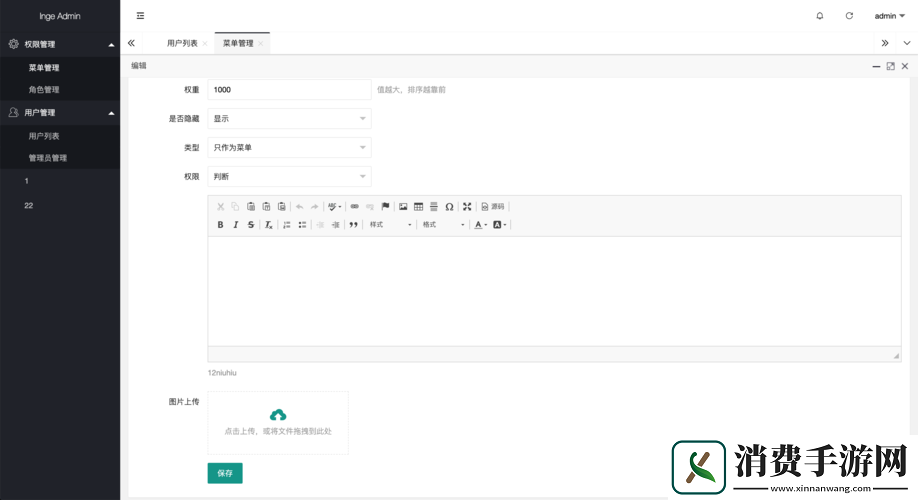Click the anchor flag icon in the editor
The width and height of the screenshot is (918, 500).
pos(385,207)
